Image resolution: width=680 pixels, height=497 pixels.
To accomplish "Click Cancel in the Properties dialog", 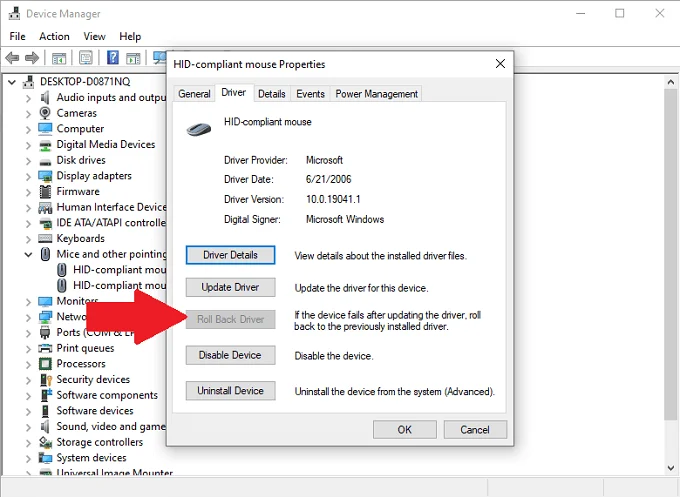I will pos(475,430).
